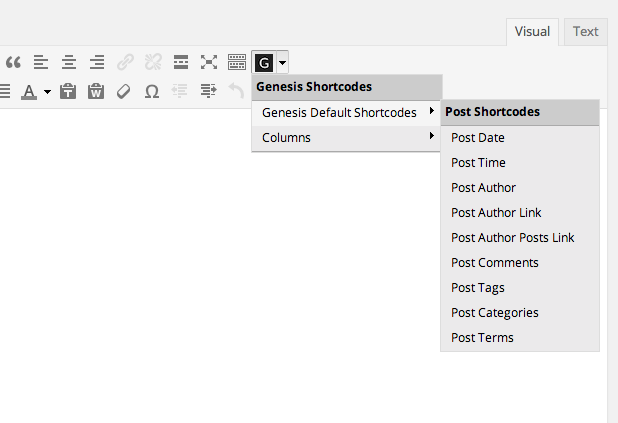Click the decrease indent icon

(180, 91)
